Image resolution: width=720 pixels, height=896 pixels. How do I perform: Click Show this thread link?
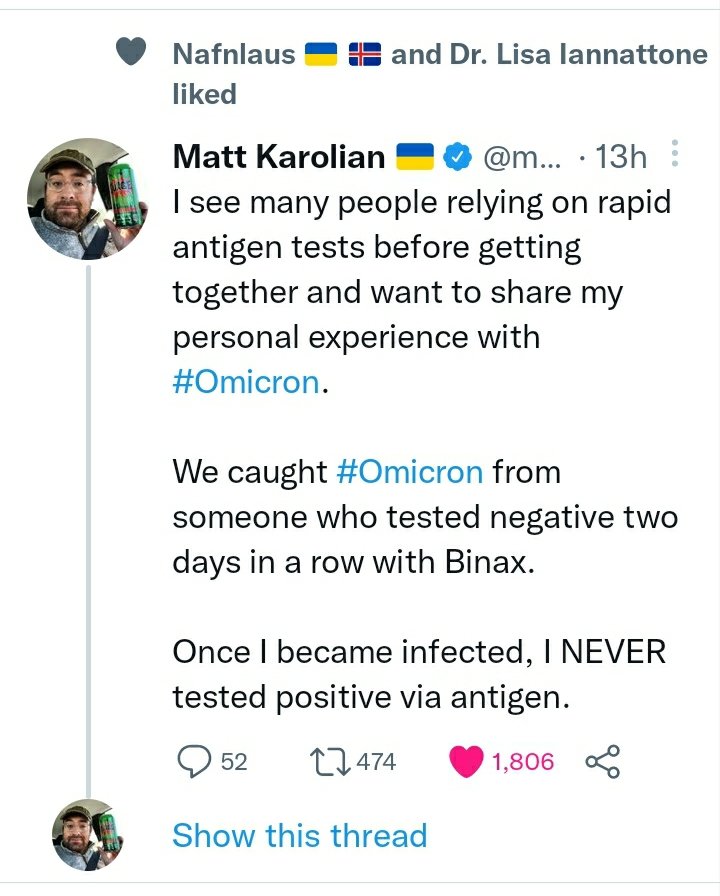pyautogui.click(x=299, y=835)
